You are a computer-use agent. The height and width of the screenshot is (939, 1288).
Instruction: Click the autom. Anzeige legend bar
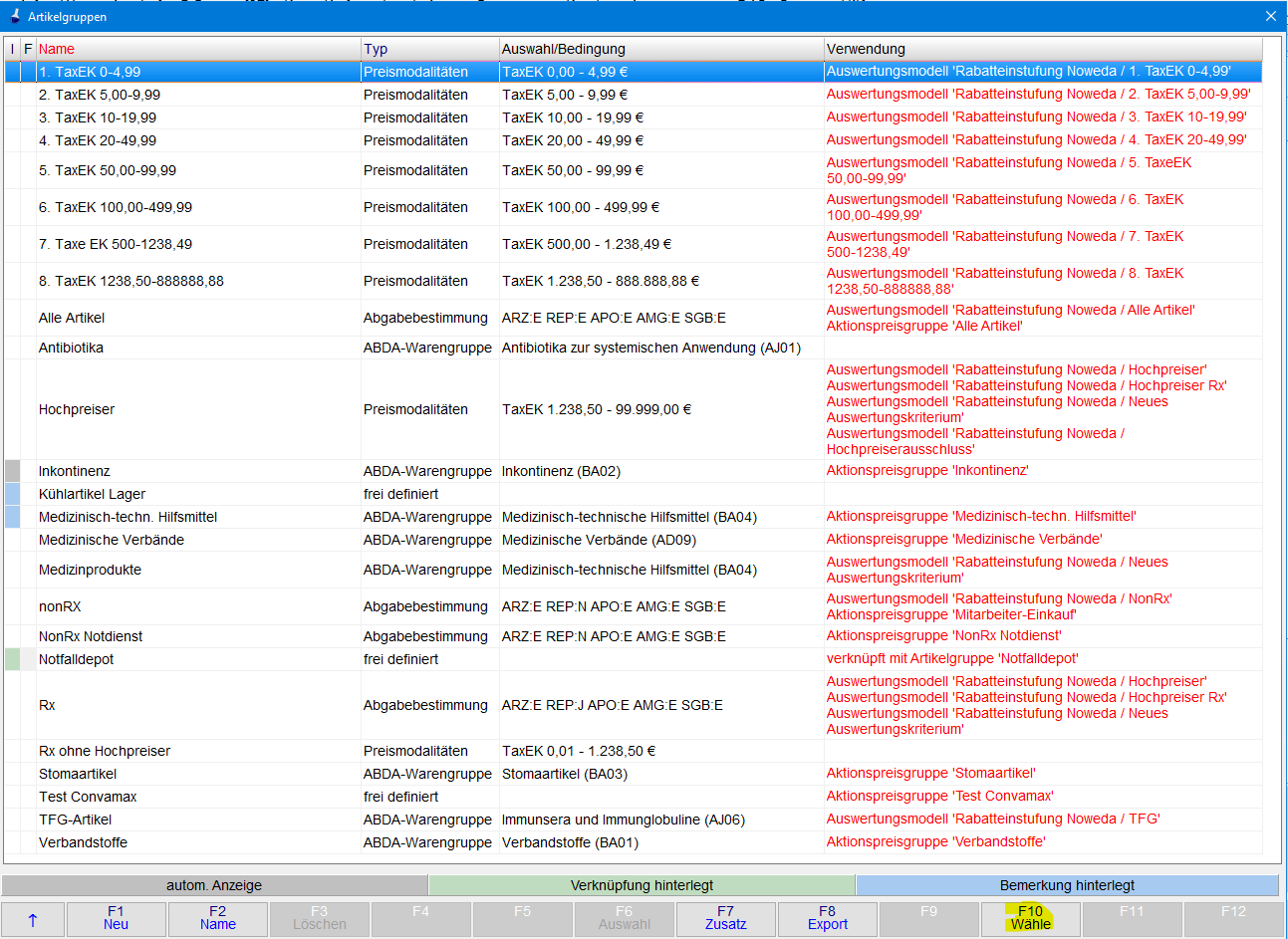point(214,885)
